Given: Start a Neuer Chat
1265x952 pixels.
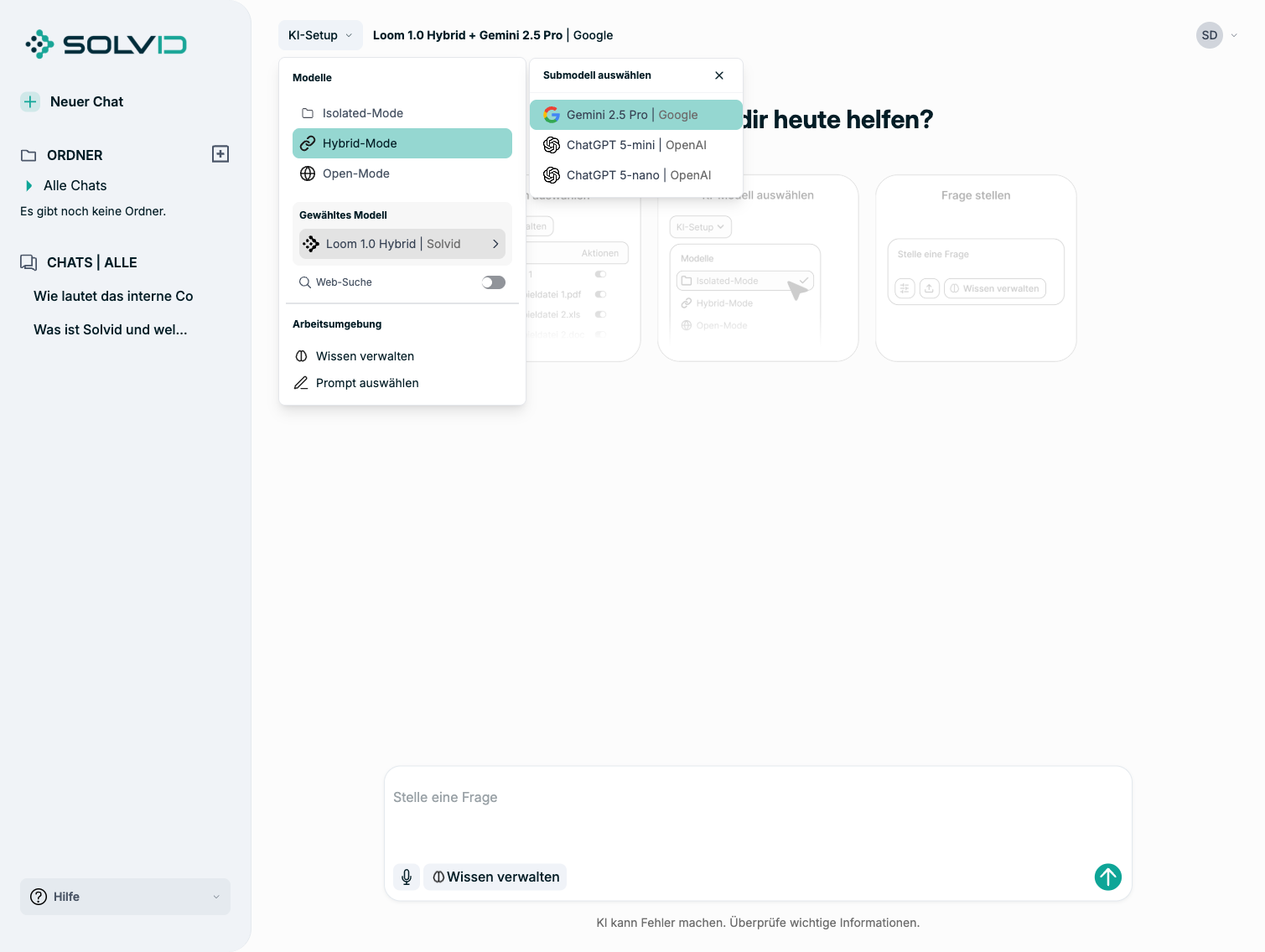Looking at the screenshot, I should point(86,101).
